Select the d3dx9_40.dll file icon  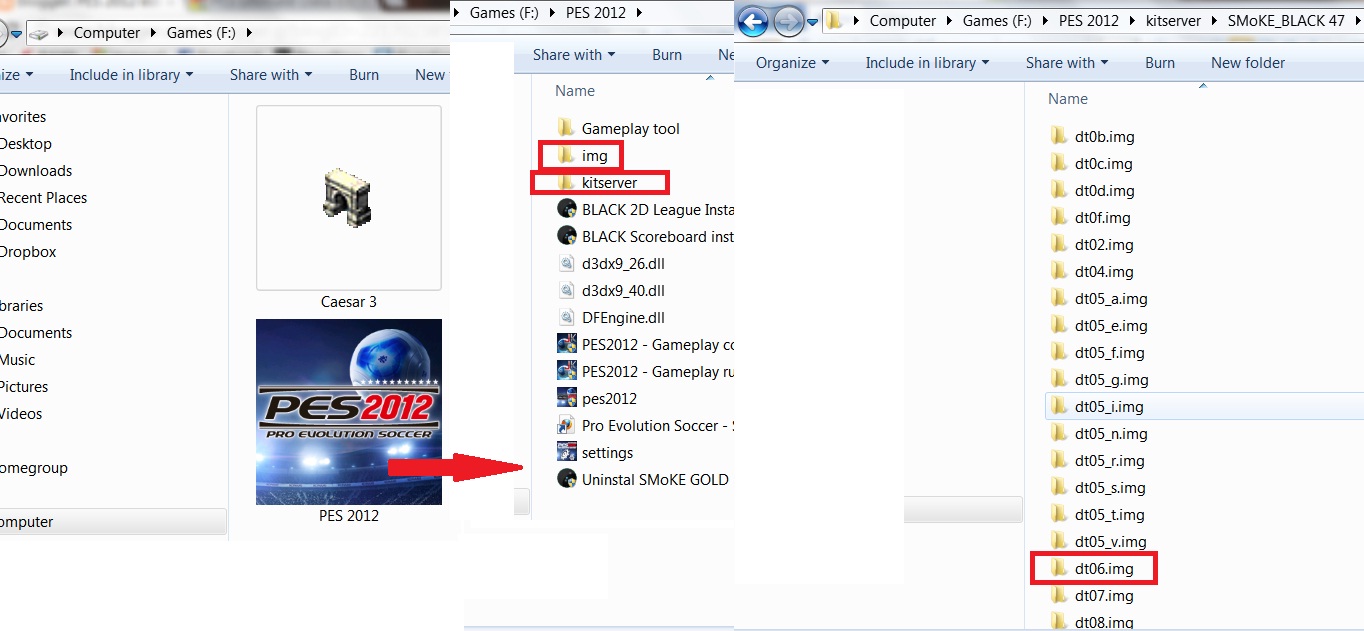[x=566, y=290]
